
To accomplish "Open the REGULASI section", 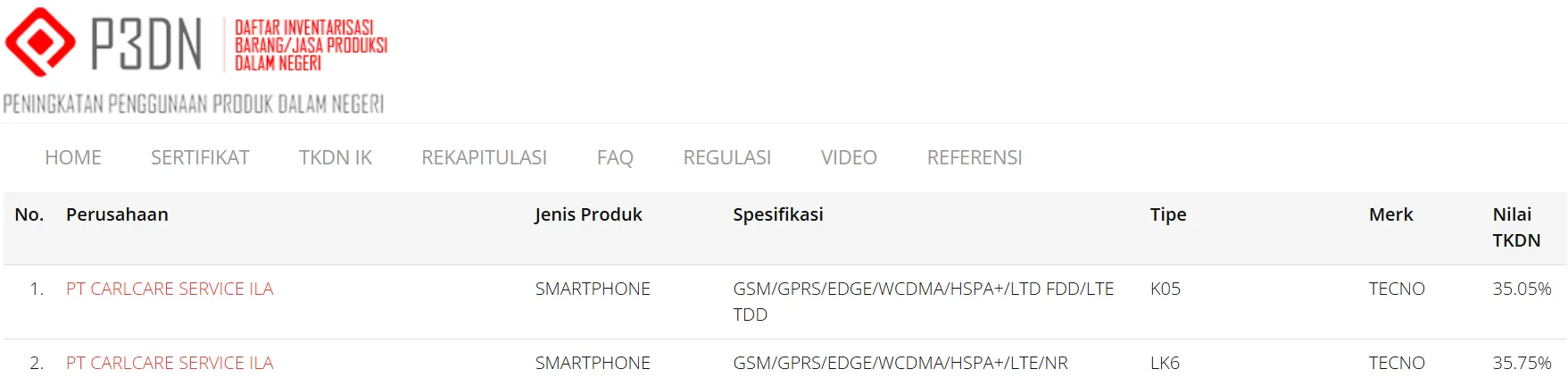I will click(x=726, y=158).
